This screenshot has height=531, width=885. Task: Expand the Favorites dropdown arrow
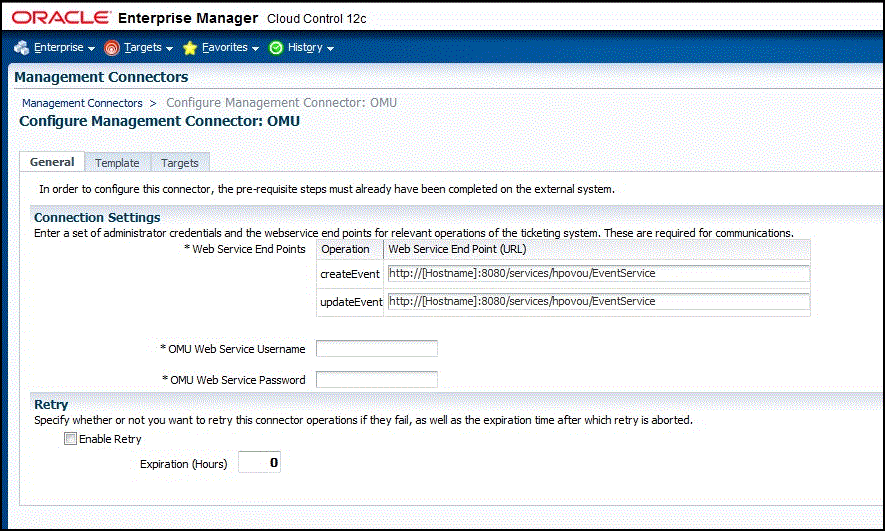[x=255, y=49]
